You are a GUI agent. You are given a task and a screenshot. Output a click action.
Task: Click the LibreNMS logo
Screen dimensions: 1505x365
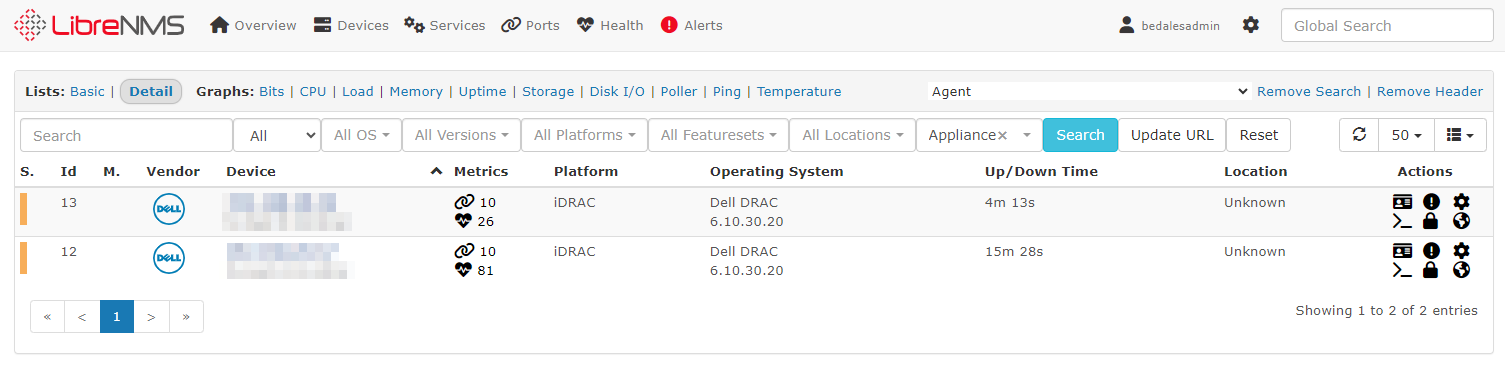99,25
